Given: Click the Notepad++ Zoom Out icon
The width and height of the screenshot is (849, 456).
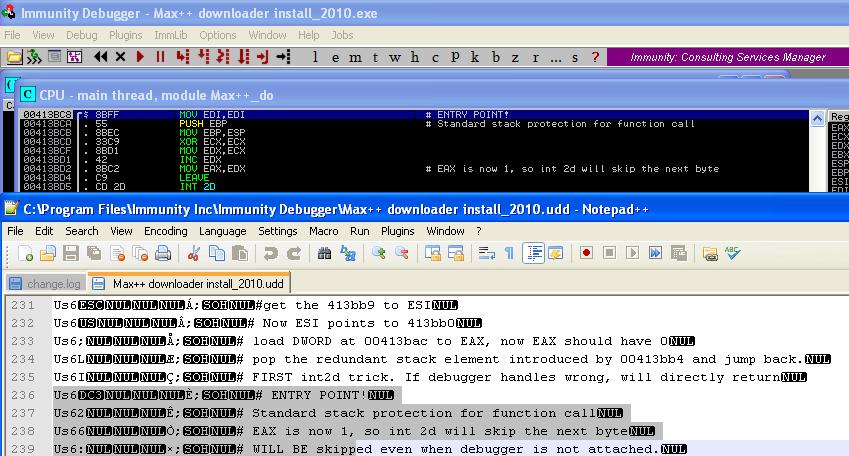Looking at the screenshot, I should tap(402, 253).
